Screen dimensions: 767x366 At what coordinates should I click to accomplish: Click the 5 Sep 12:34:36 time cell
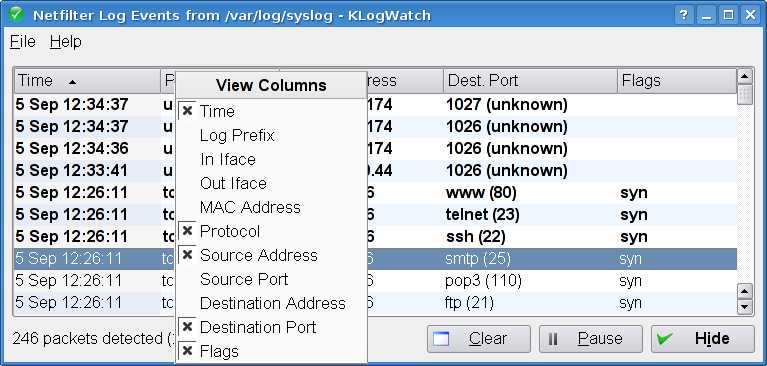pos(72,149)
